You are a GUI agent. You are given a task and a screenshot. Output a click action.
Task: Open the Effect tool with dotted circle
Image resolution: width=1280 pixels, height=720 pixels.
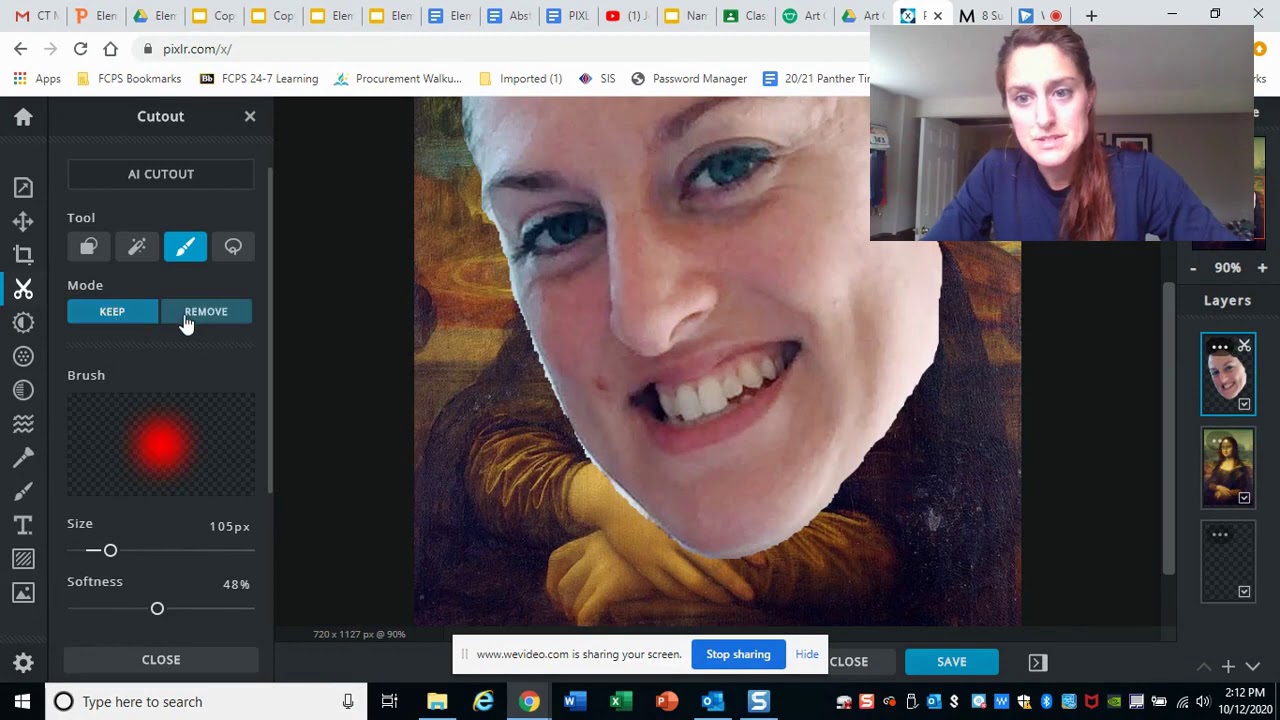[23, 356]
